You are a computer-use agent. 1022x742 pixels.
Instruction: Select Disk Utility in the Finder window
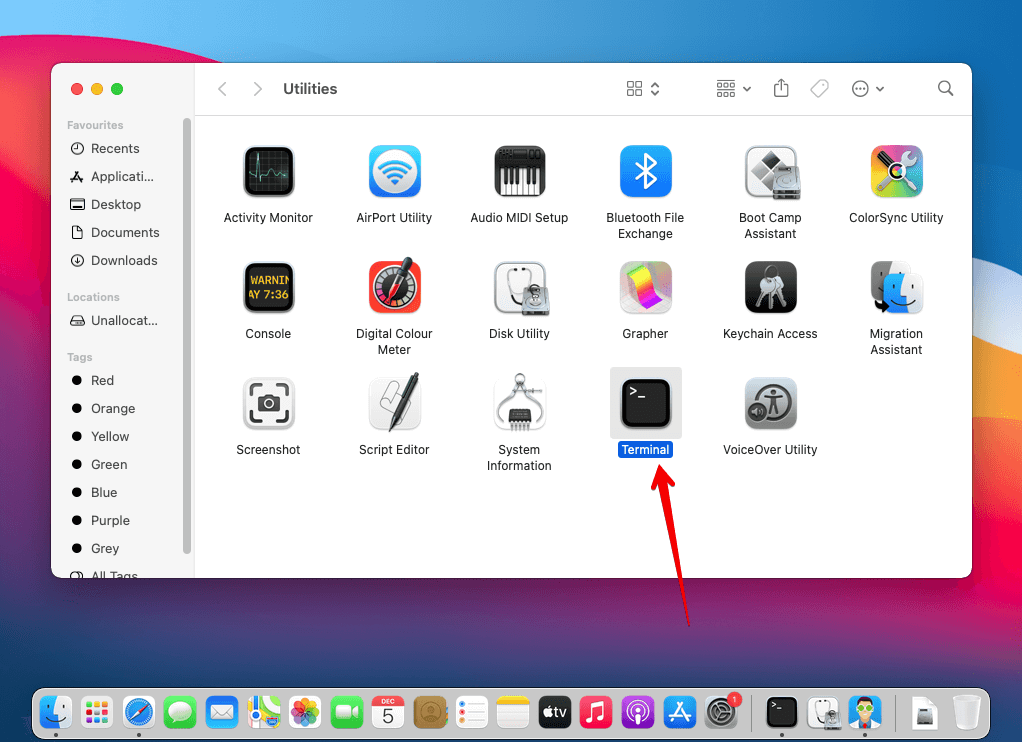[519, 288]
